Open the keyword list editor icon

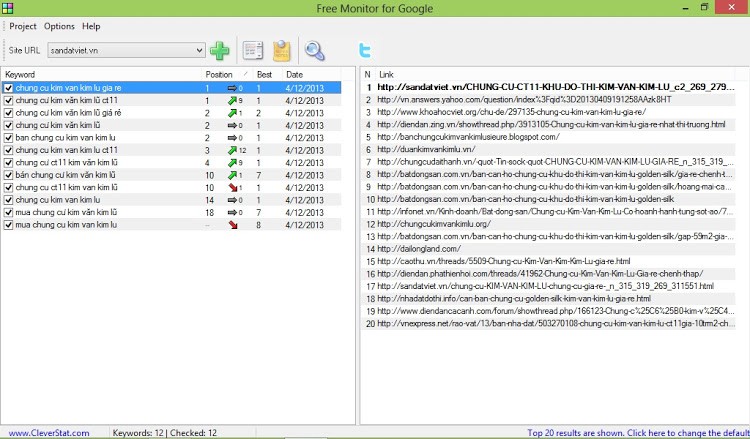pos(253,50)
